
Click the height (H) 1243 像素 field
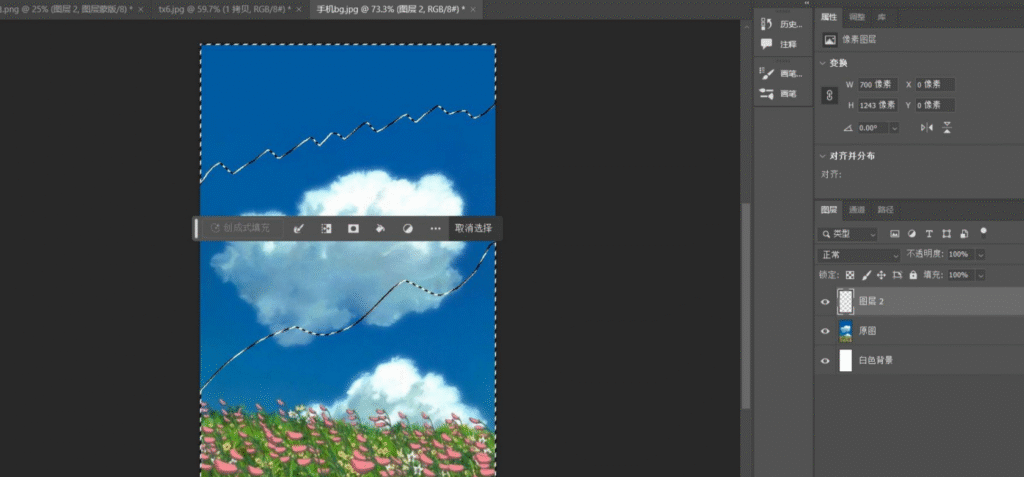(x=878, y=105)
